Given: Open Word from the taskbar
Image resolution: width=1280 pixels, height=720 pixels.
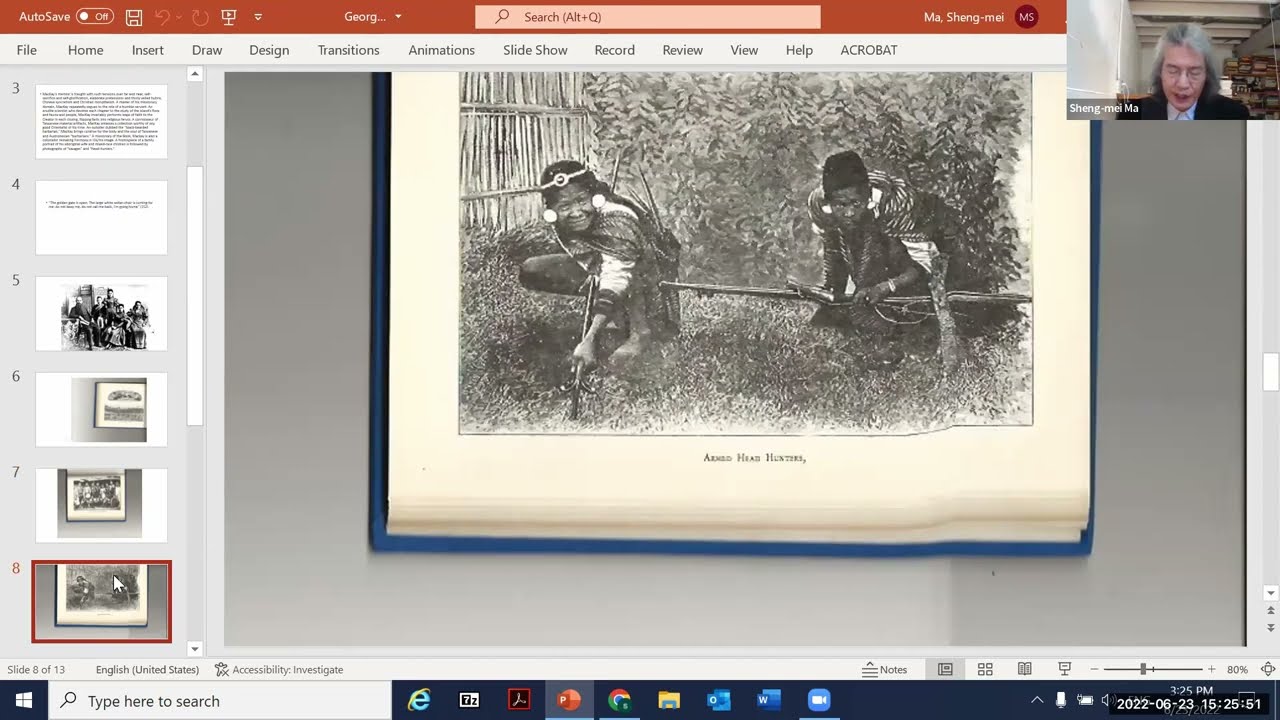Looking at the screenshot, I should click(769, 700).
